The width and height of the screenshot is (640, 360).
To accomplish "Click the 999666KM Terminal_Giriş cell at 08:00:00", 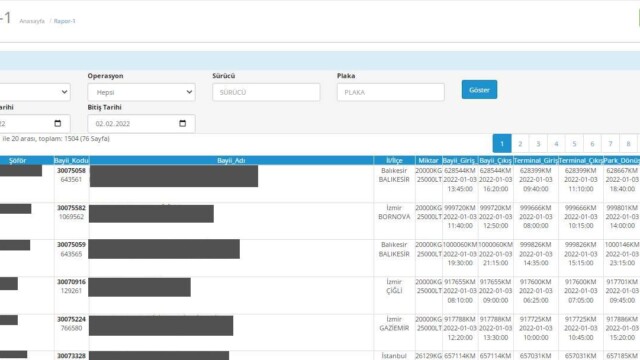I will tap(536, 221).
